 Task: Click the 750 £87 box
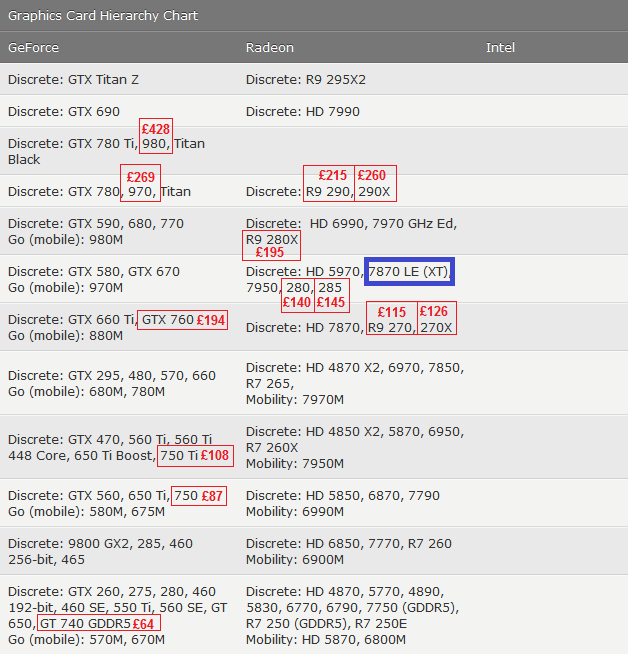pos(198,496)
